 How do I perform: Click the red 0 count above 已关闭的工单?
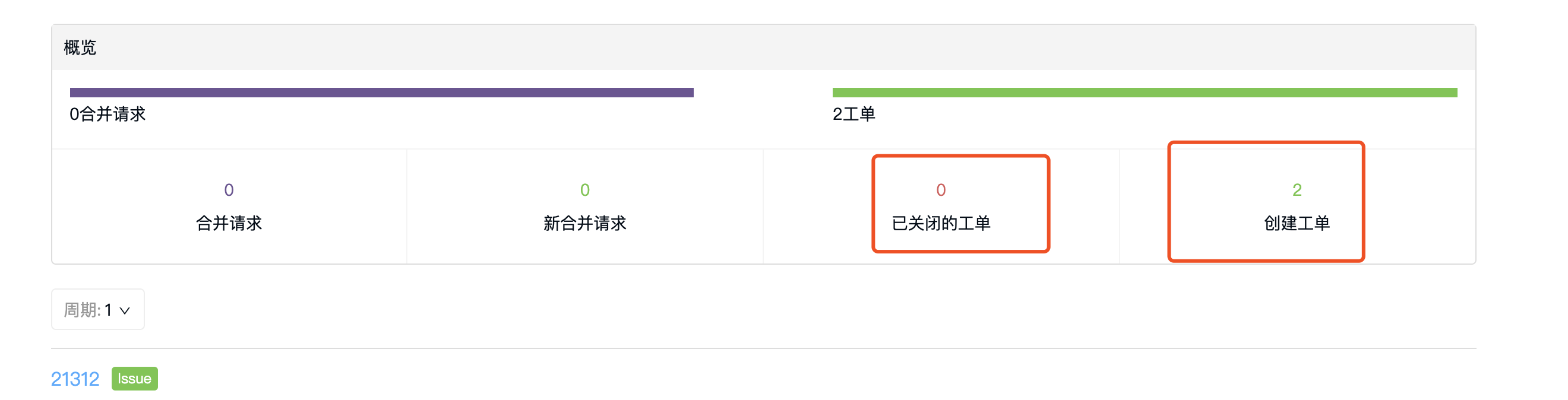(x=941, y=191)
